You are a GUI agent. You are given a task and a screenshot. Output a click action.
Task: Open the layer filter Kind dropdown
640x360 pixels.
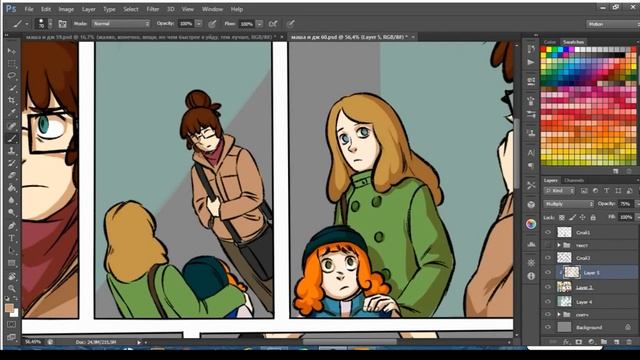560,191
